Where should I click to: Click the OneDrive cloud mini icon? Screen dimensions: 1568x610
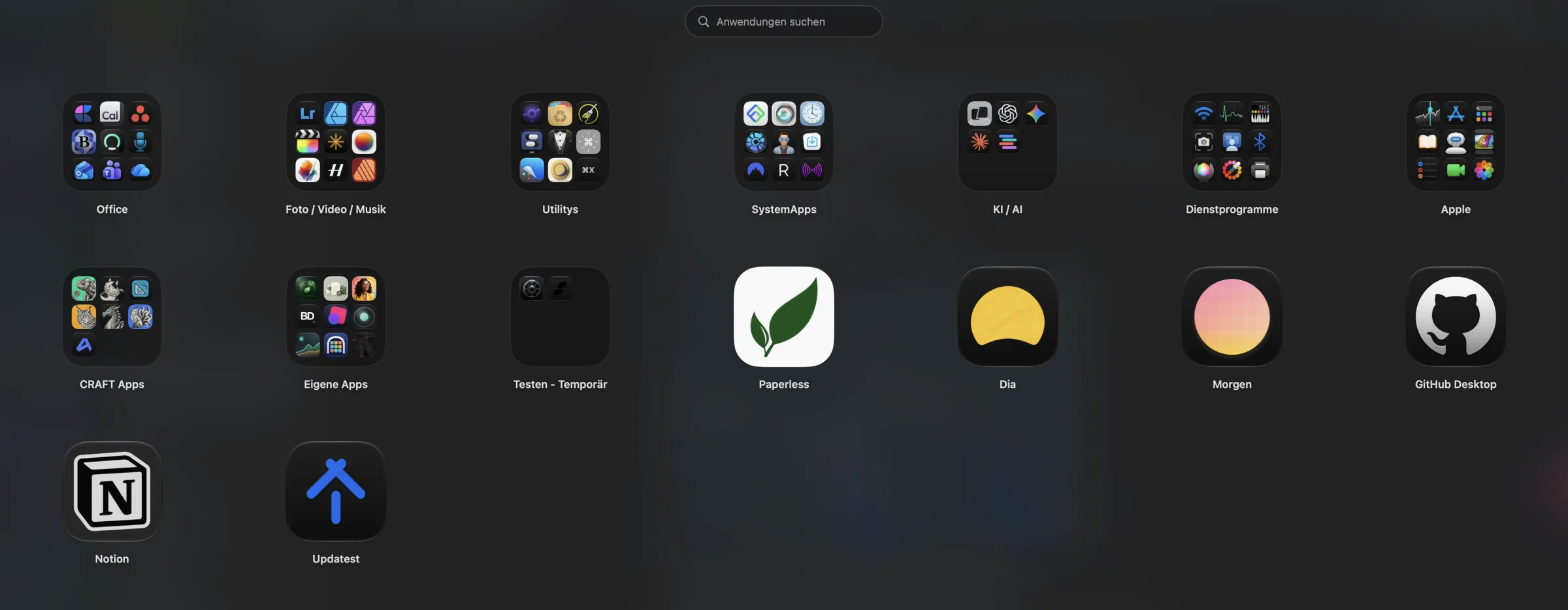140,170
